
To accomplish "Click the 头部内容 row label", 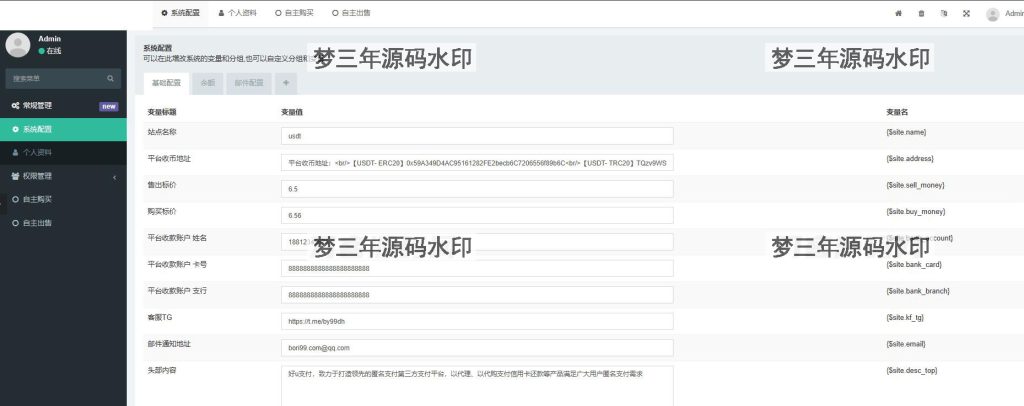I will [163, 370].
